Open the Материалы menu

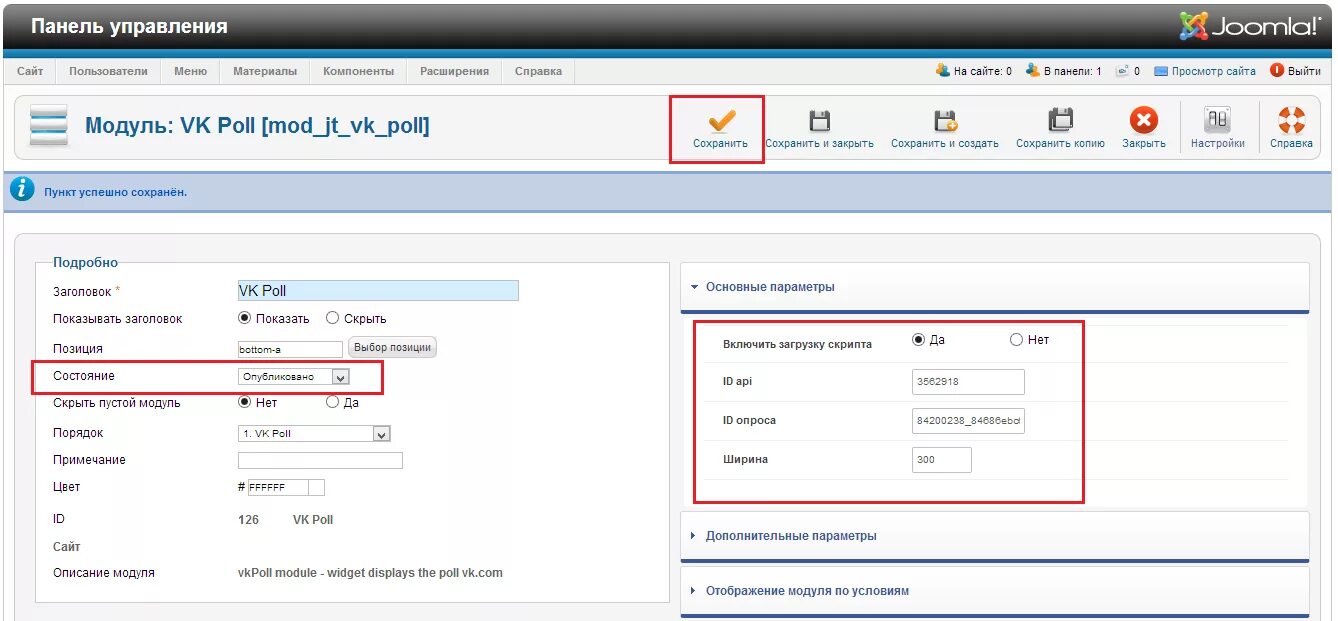point(265,71)
